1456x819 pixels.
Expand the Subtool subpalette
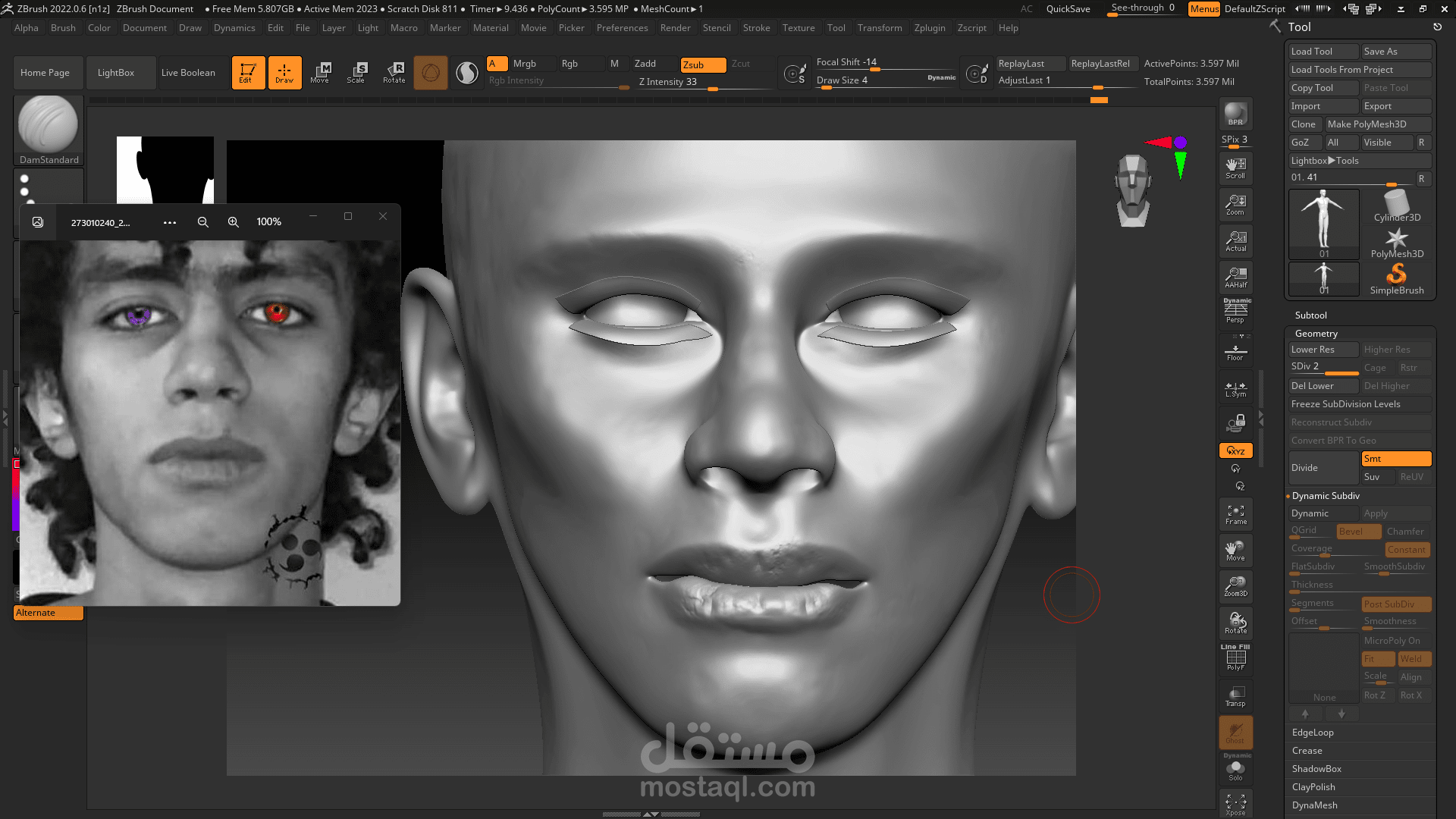coord(1310,315)
